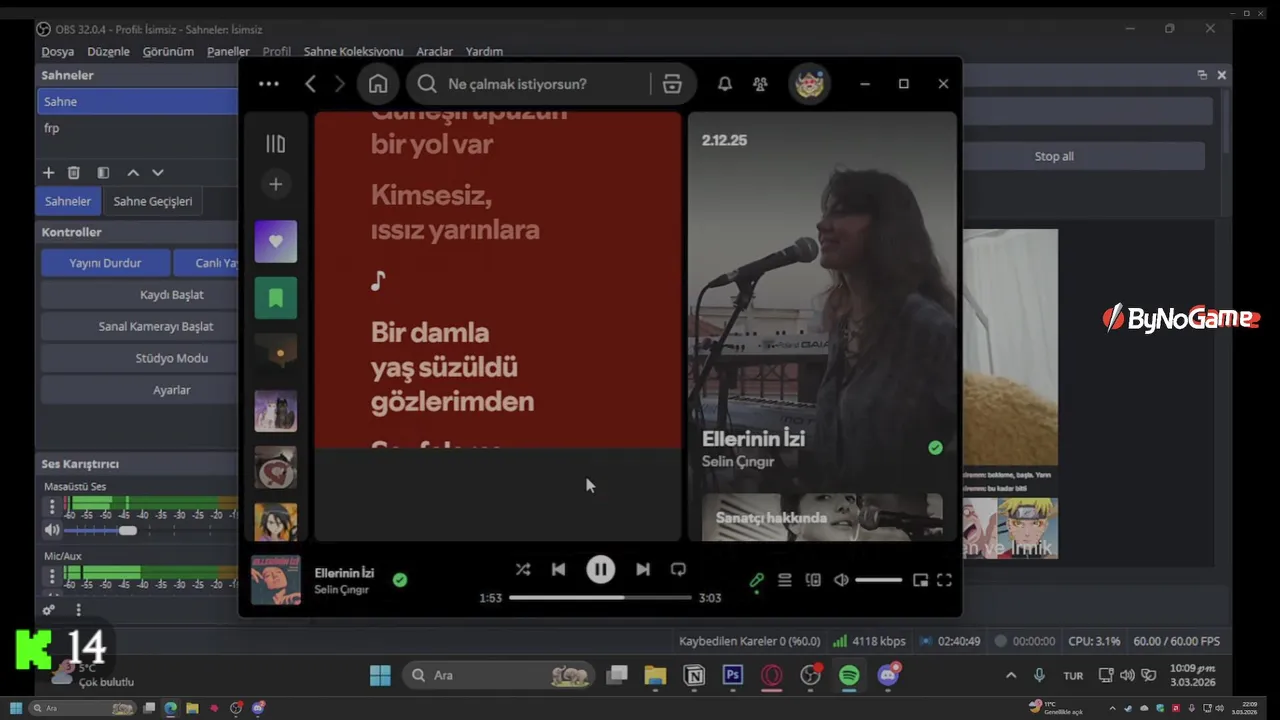Click the saved checkmark on artist panel
1280x720 pixels.
coord(935,448)
